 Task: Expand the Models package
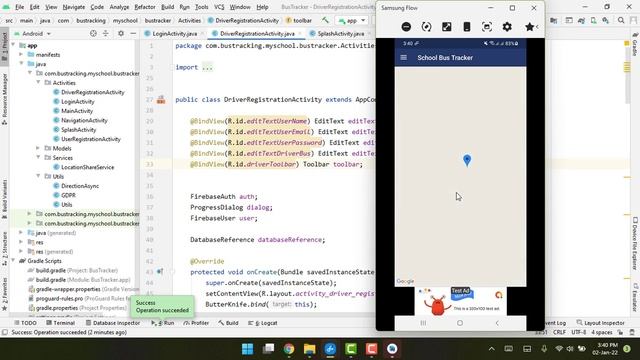click(x=38, y=148)
